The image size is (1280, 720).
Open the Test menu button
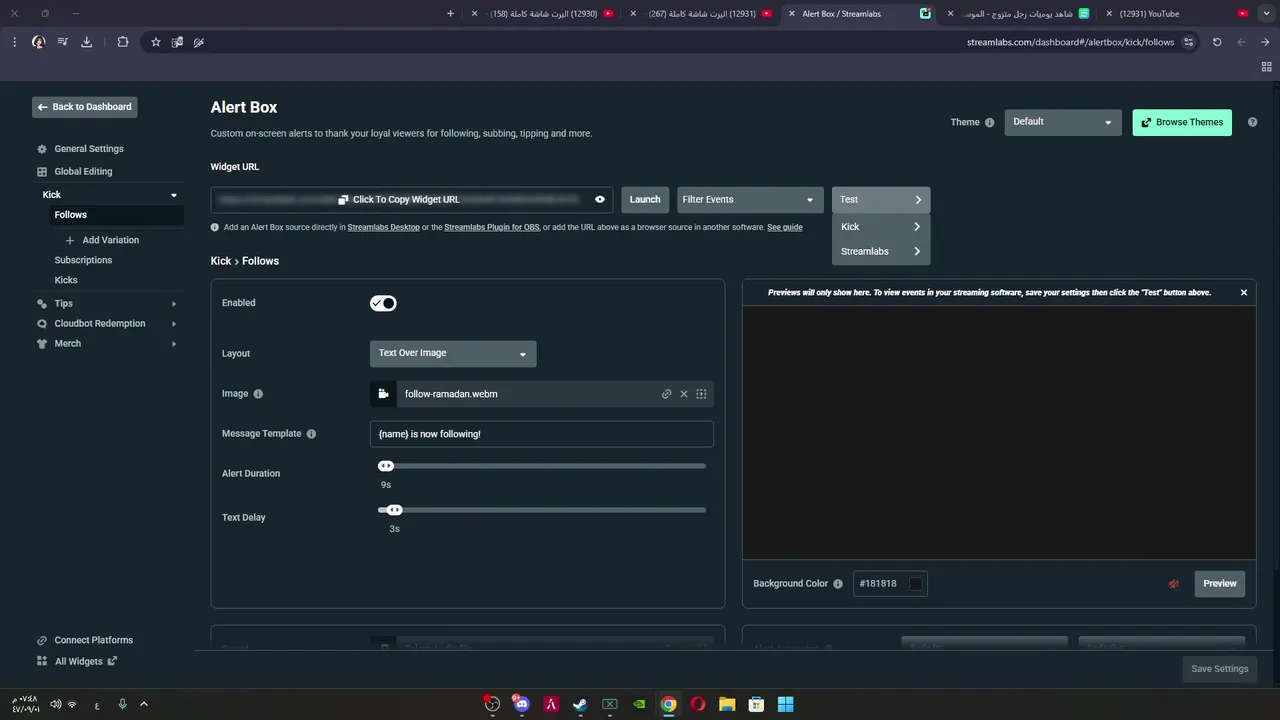881,200
